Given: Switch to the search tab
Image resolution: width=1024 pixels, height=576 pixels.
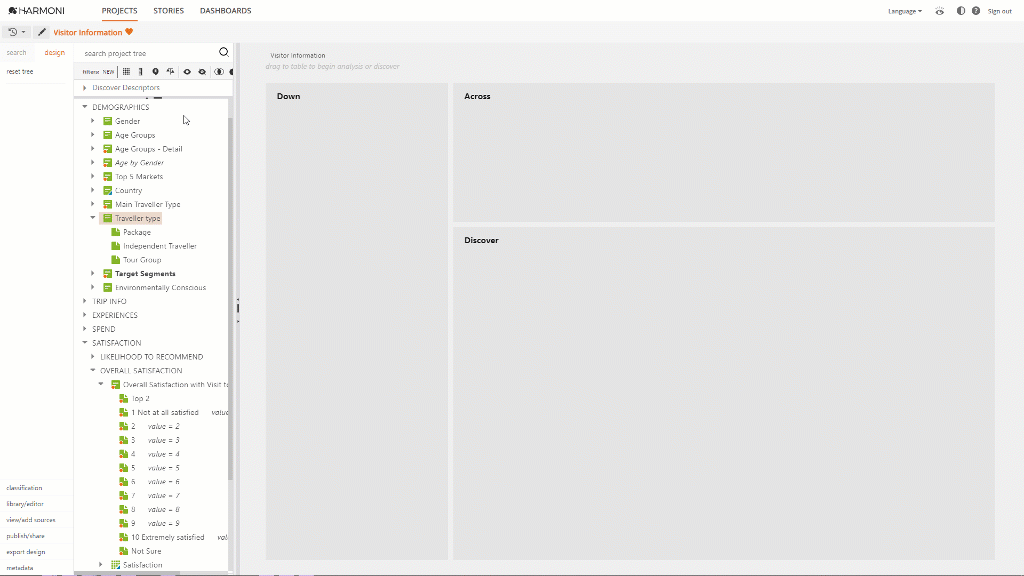Looking at the screenshot, I should pos(16,52).
